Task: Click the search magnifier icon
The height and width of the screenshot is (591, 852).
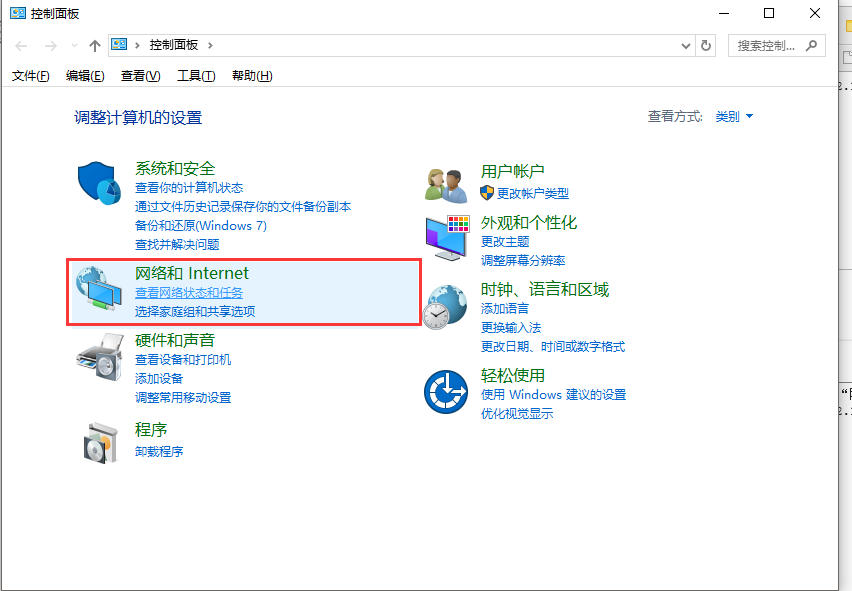Action: pyautogui.click(x=811, y=46)
